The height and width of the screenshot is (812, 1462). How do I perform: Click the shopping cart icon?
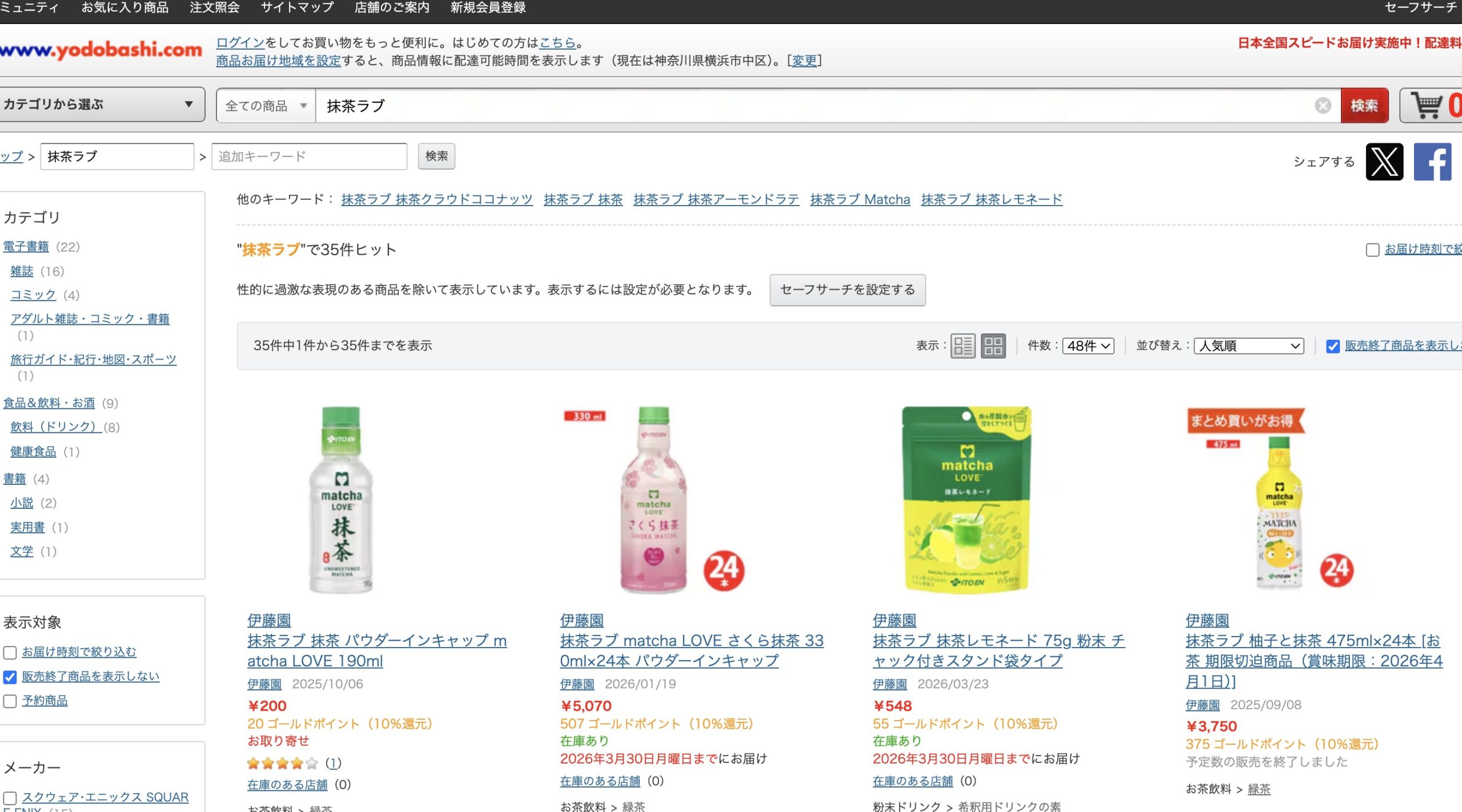pos(1426,105)
